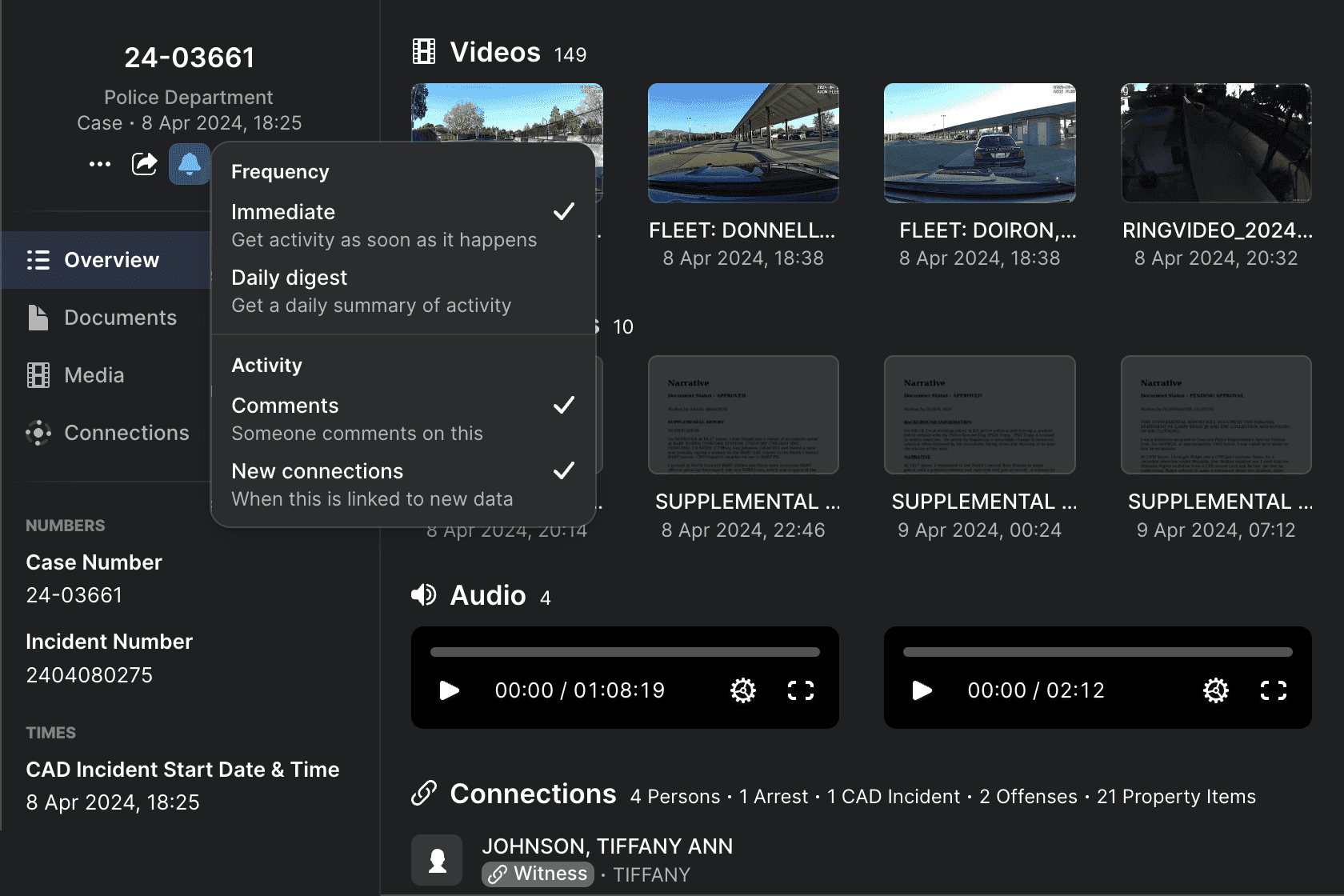Viewport: 1344px width, 896px height.
Task: Play the 01:08:19 audio recording
Action: [x=450, y=690]
